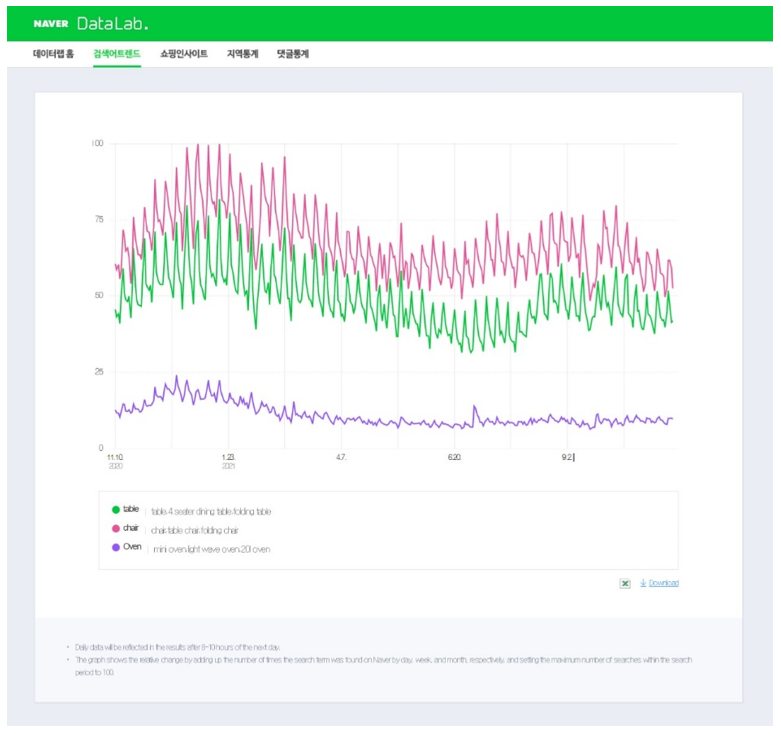Open the 데이터랩 홈 tab
This screenshot has height=734, width=781.
click(x=53, y=54)
